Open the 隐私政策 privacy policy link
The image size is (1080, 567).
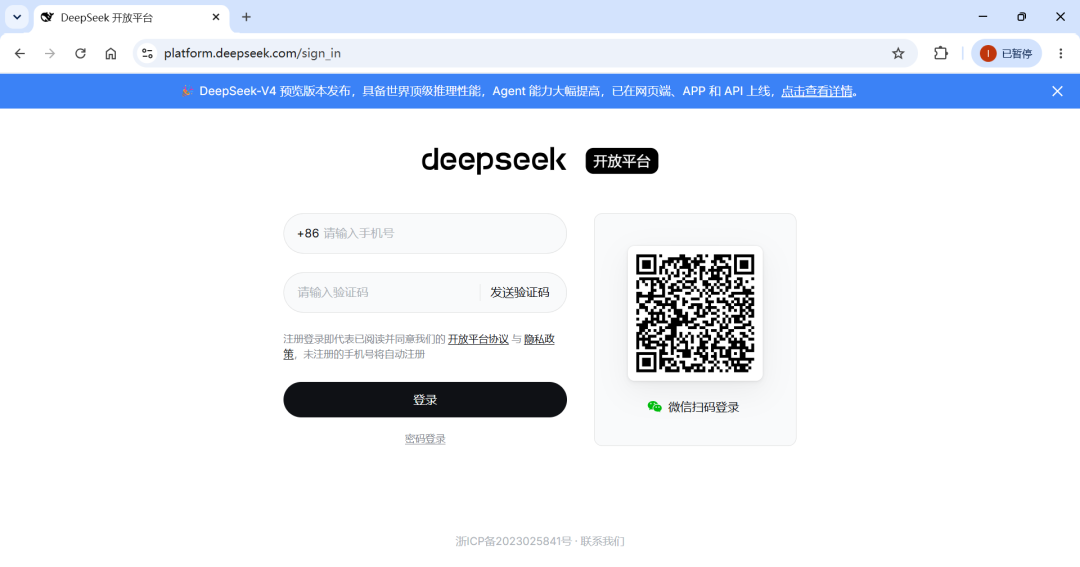tap(539, 339)
